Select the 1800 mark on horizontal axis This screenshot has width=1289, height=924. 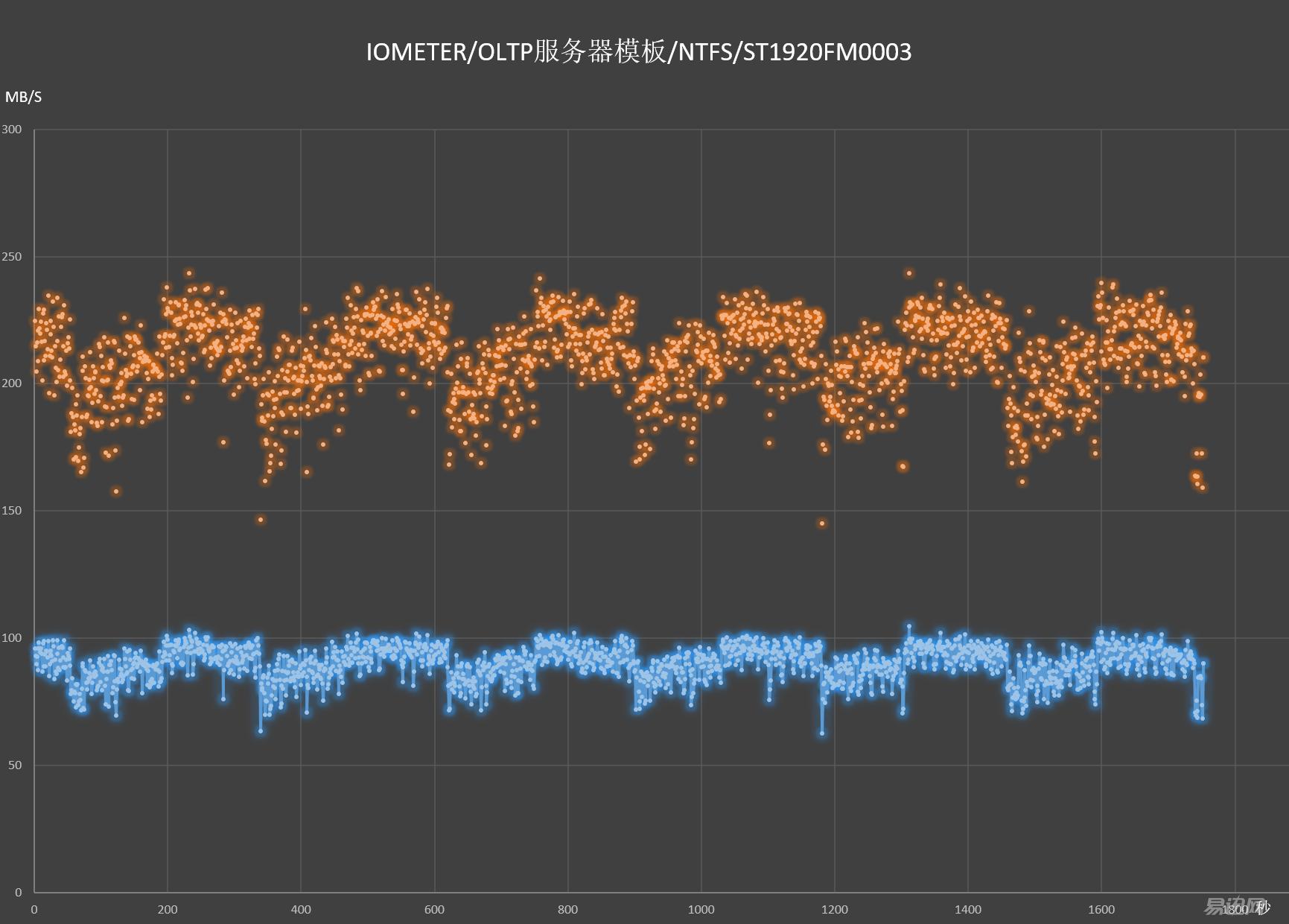click(x=1235, y=910)
